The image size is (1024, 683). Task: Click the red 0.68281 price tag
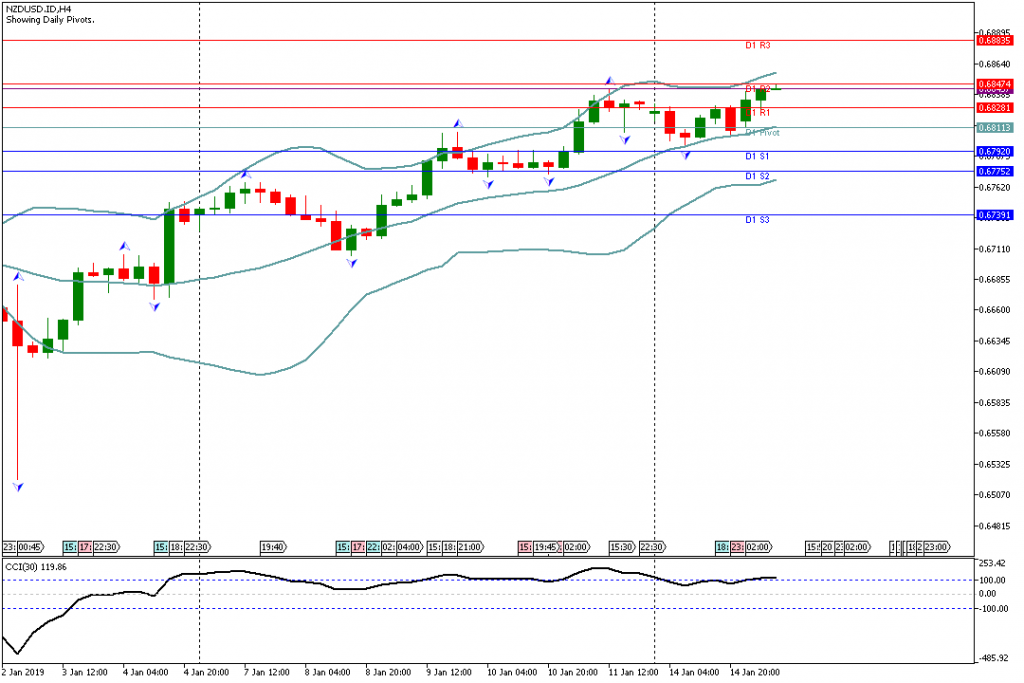[994, 107]
